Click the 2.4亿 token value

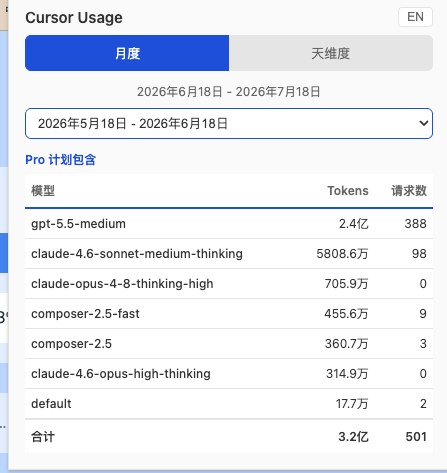click(x=354, y=224)
